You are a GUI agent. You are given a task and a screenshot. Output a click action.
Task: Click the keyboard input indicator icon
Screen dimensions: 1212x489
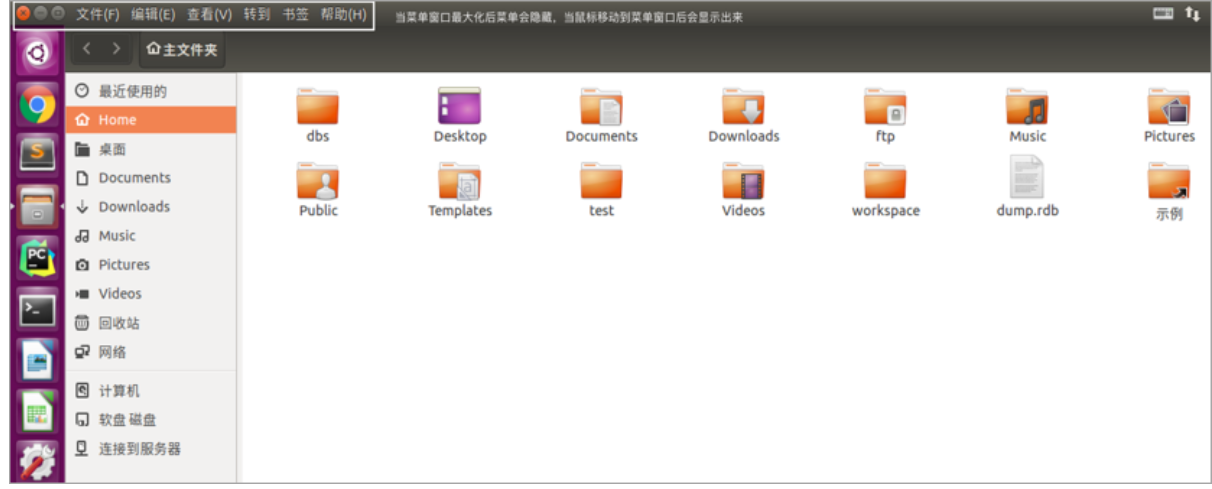tap(1162, 14)
